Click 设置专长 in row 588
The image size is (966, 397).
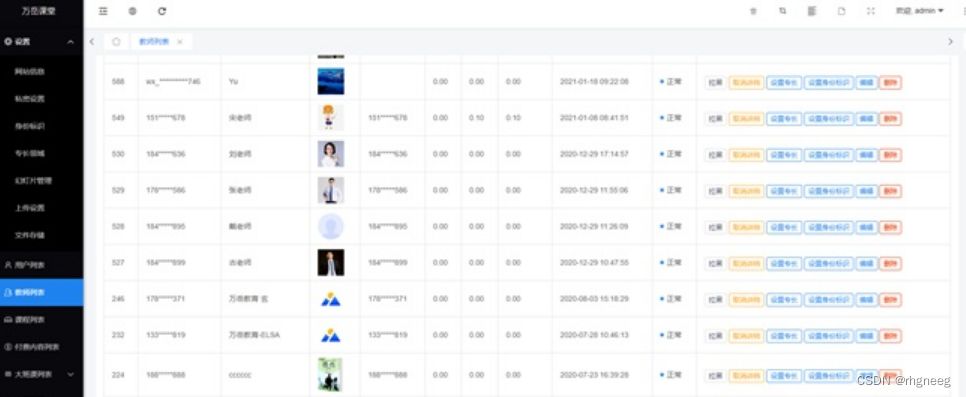tap(784, 83)
